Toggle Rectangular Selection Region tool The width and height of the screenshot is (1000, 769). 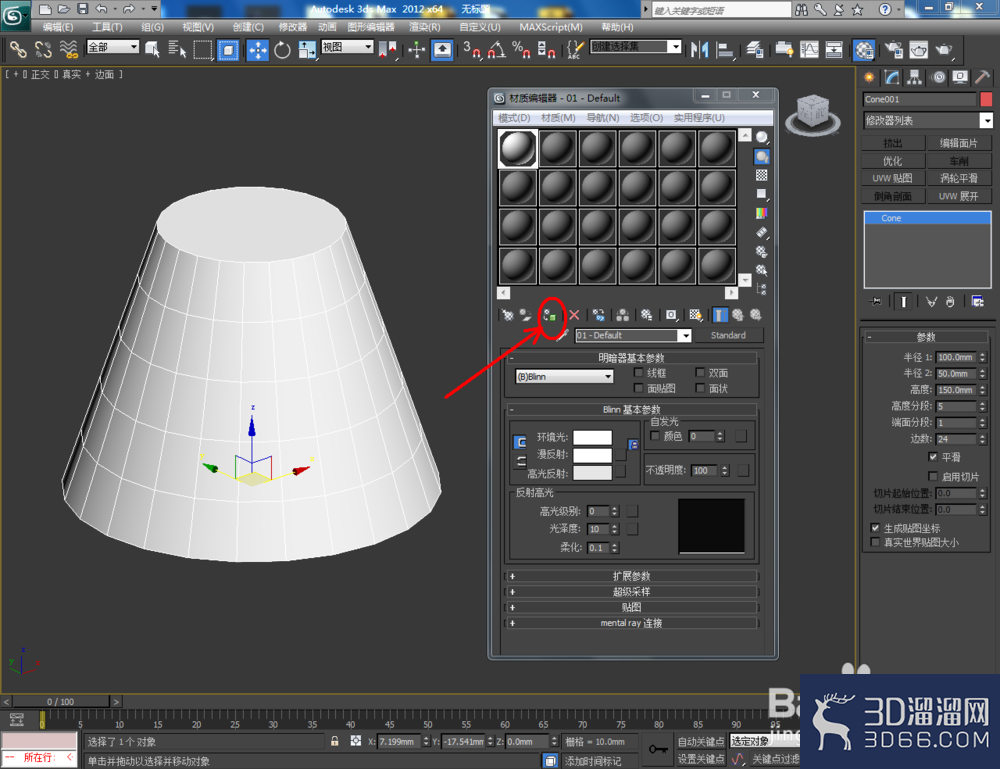pyautogui.click(x=203, y=50)
